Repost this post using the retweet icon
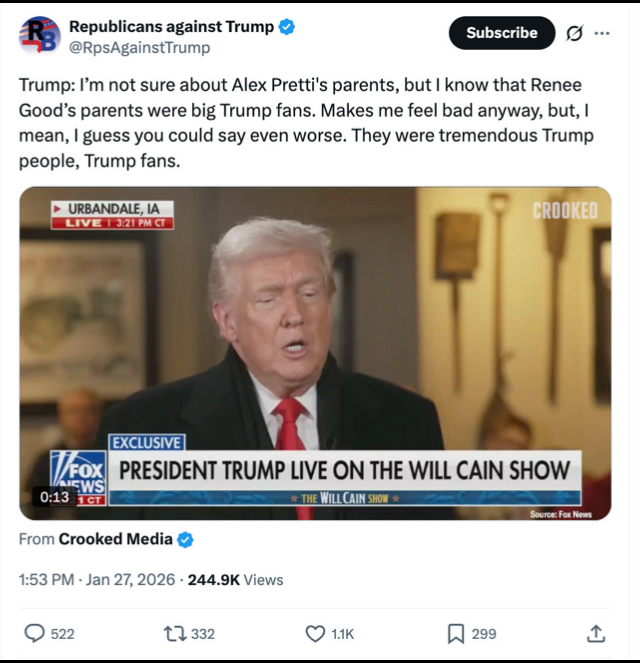Viewport: 640px width, 663px height. coord(175,634)
